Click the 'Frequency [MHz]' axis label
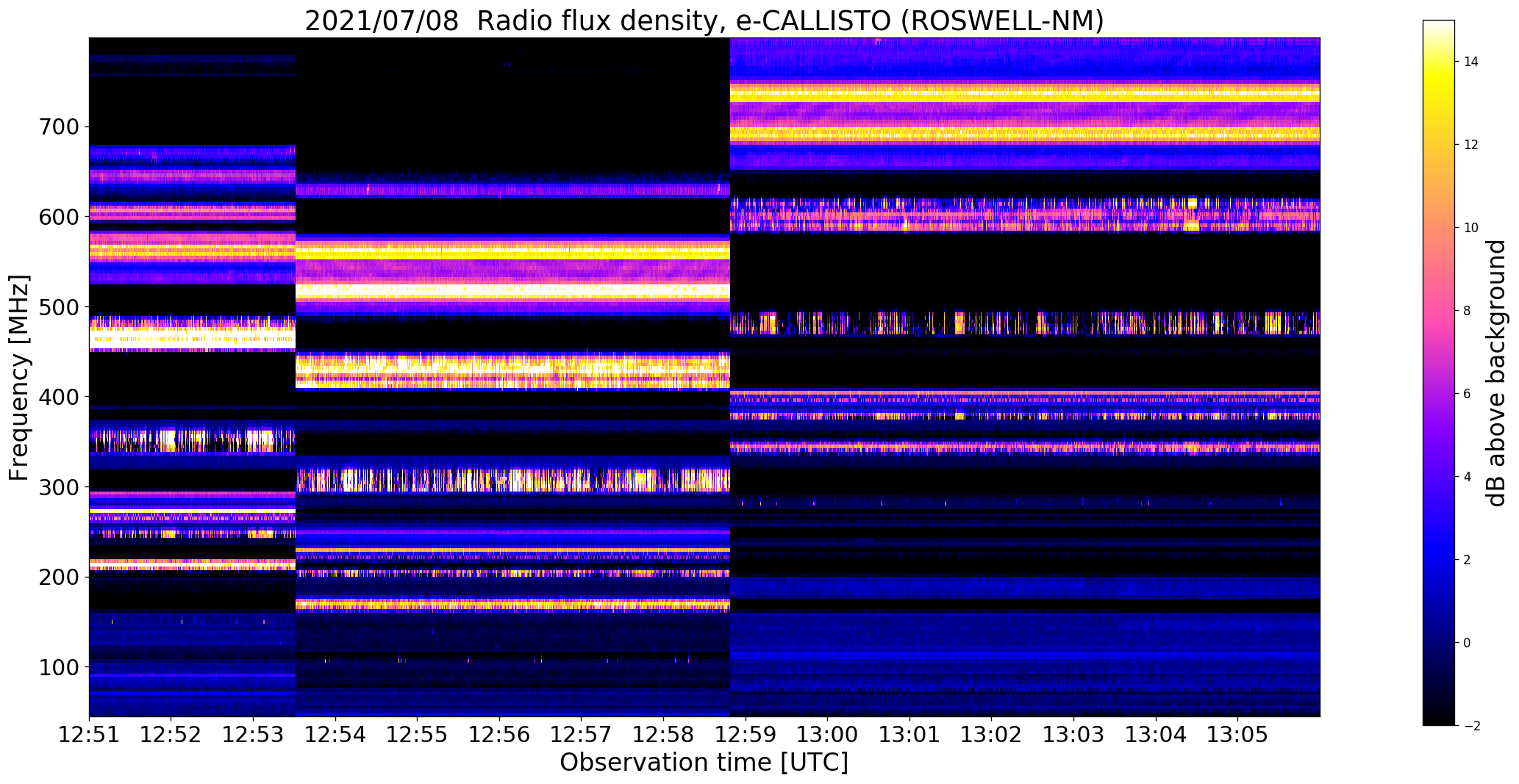This screenshot has width=1519, height=784. tap(19, 378)
